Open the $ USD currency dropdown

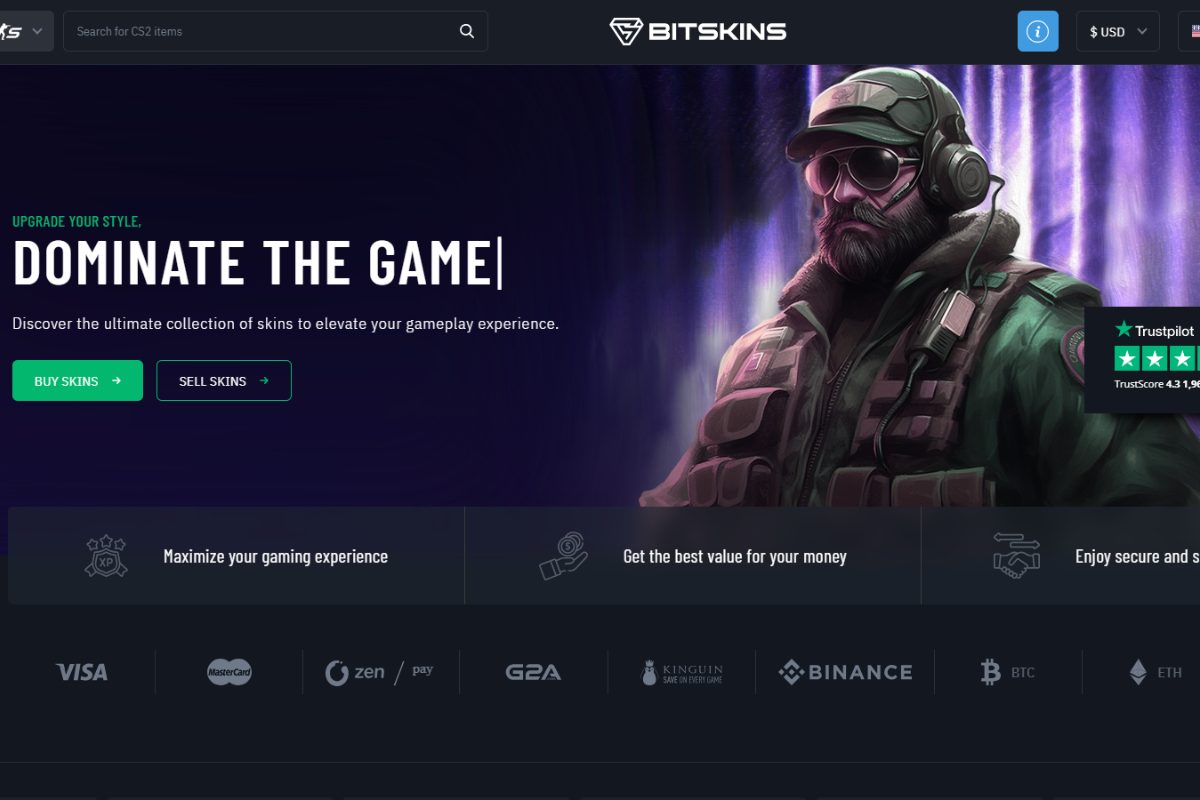pyautogui.click(x=1117, y=31)
